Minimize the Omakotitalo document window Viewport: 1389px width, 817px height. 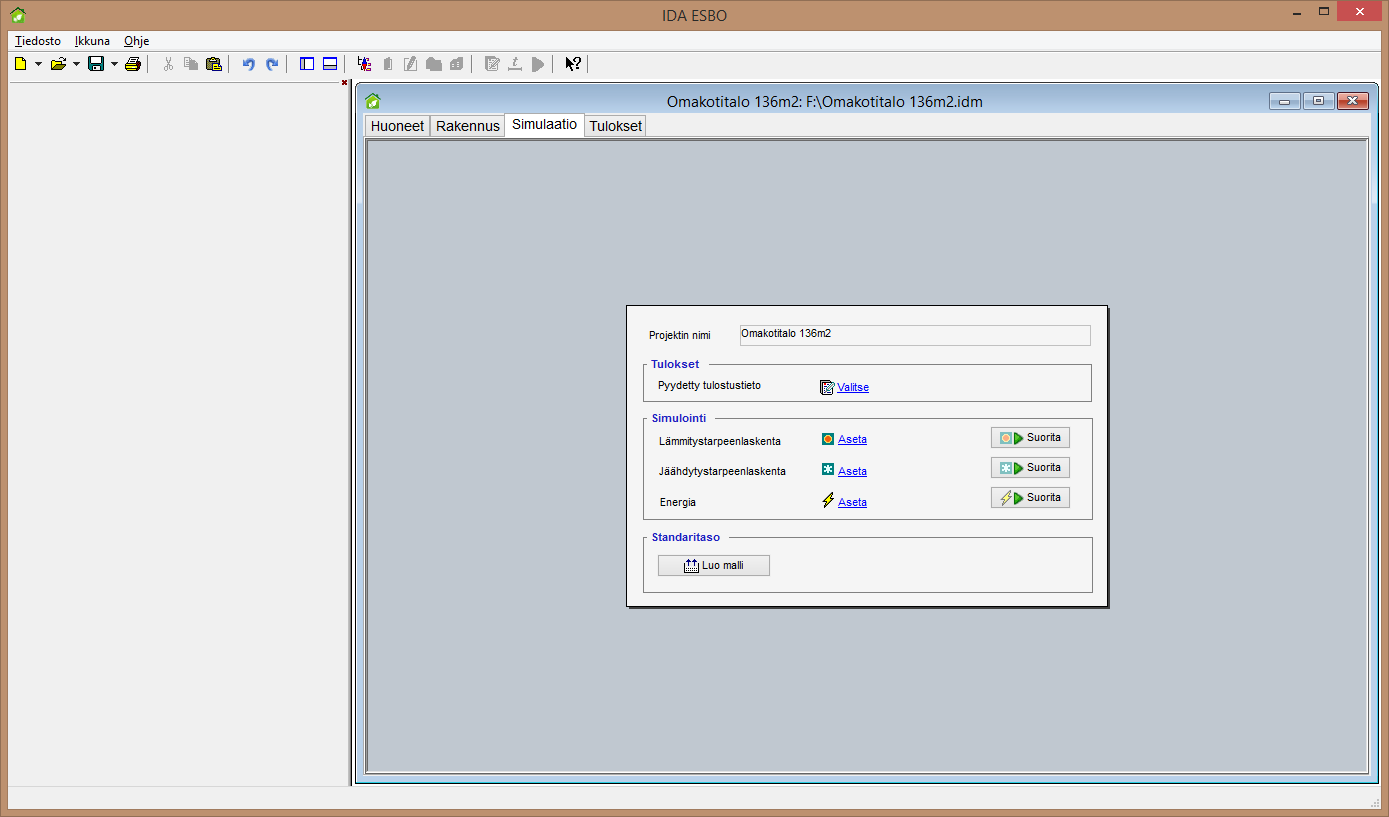coord(1285,100)
